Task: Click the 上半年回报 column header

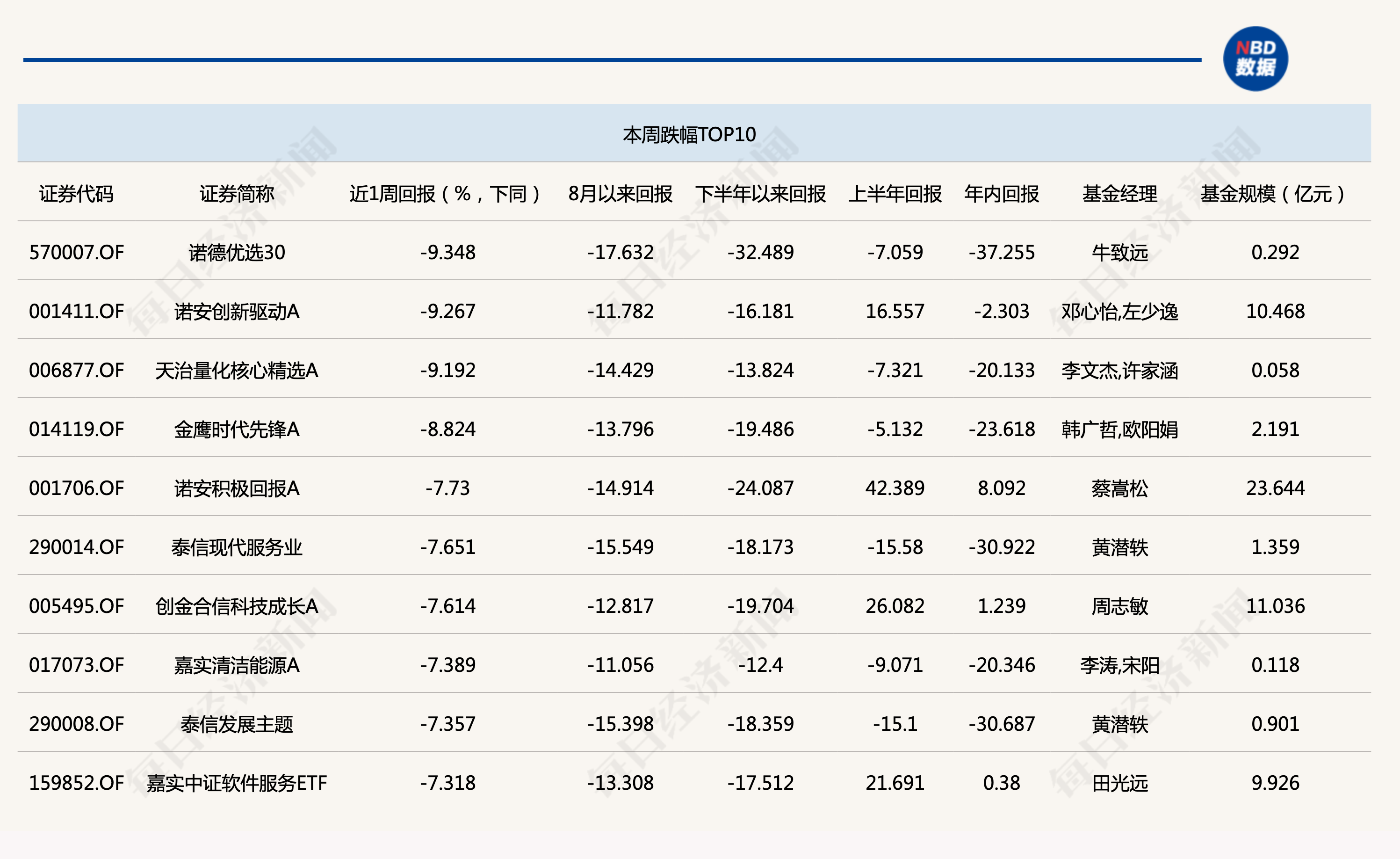Action: click(895, 194)
